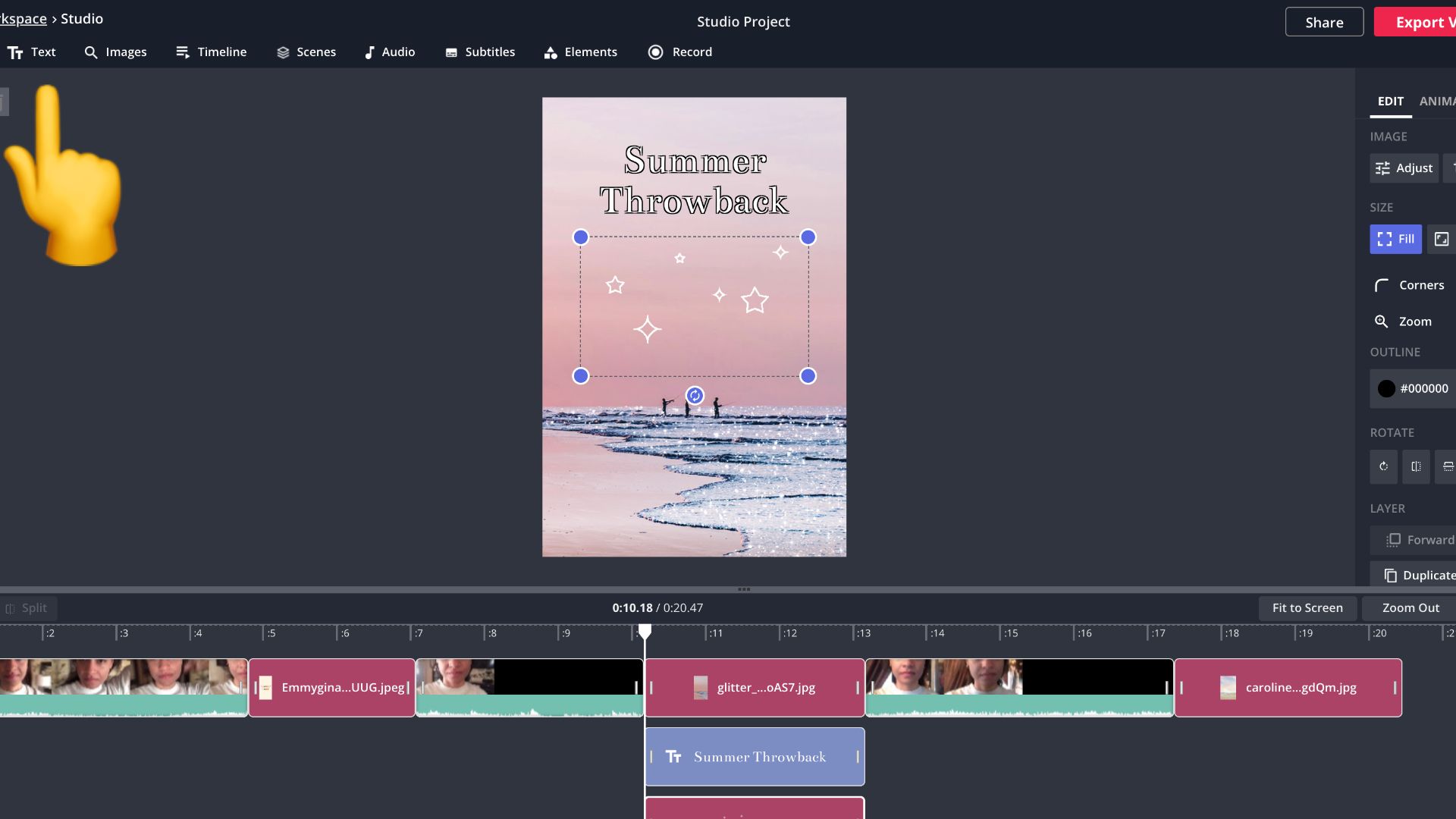Open the Elements panel
Screen dimensions: 1456x819
(581, 52)
